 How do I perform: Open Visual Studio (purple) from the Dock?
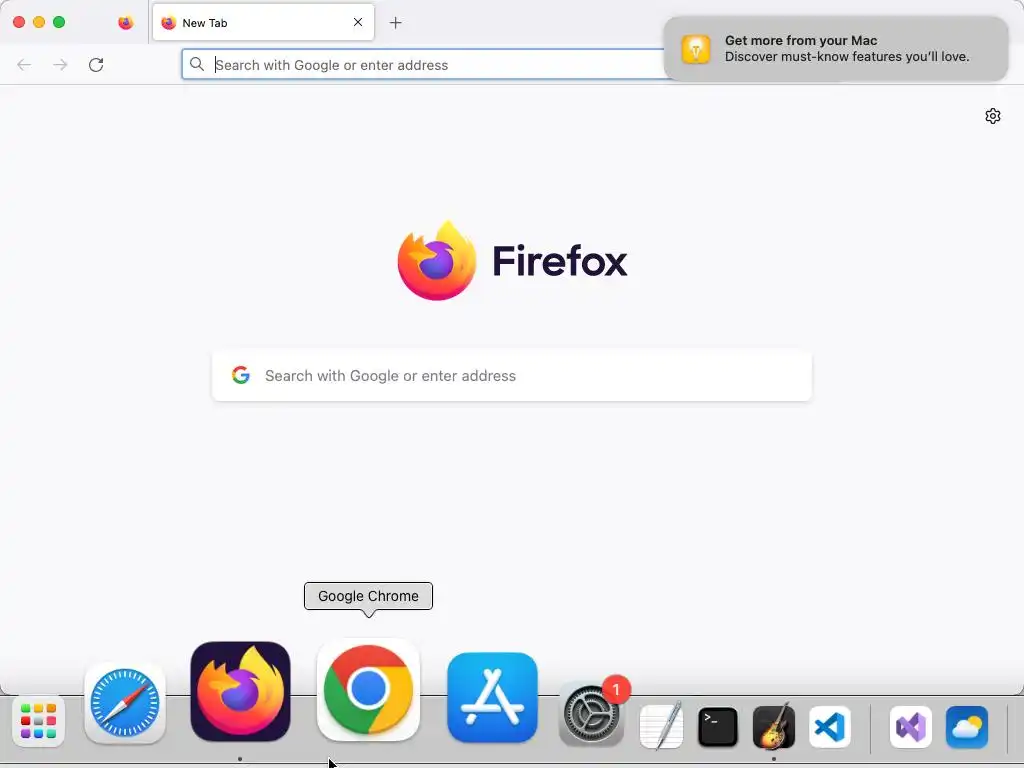pyautogui.click(x=911, y=727)
